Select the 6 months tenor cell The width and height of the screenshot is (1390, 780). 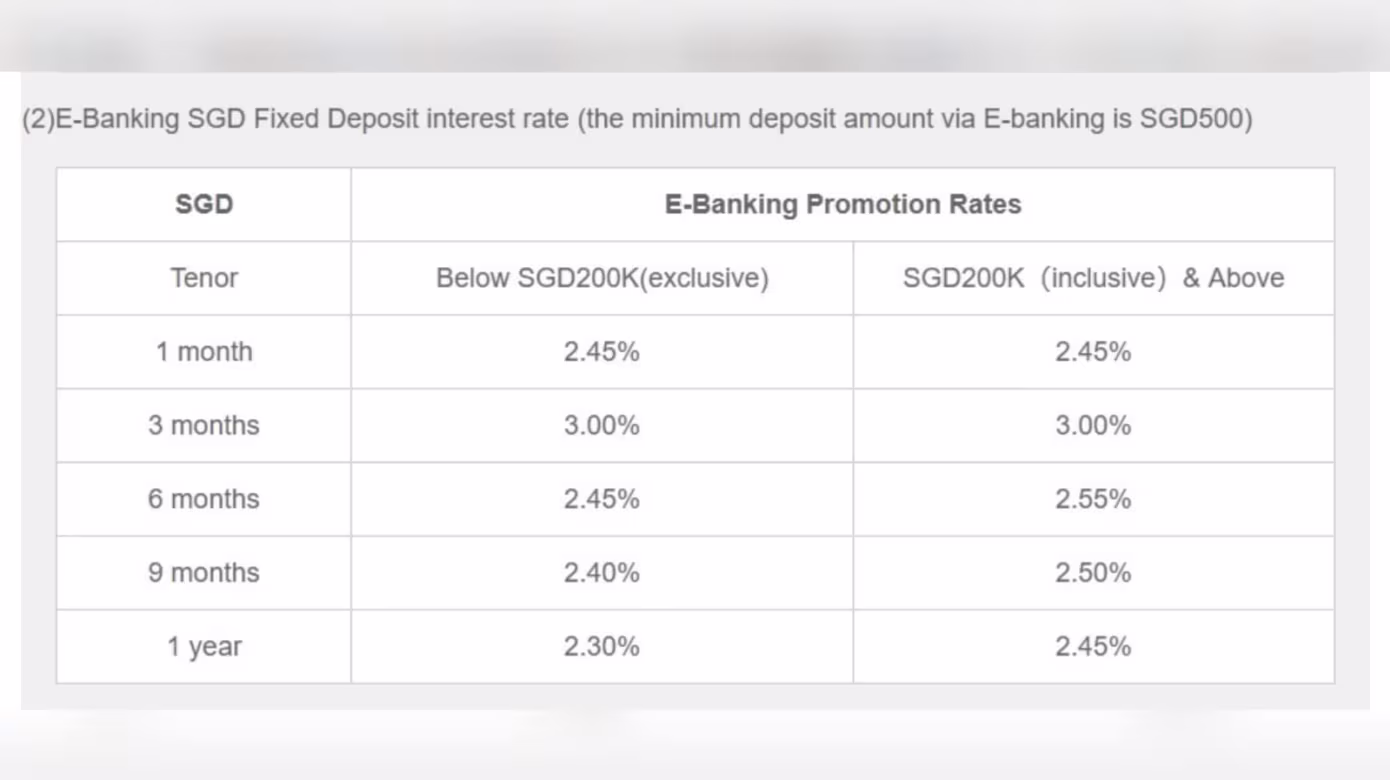tap(204, 499)
